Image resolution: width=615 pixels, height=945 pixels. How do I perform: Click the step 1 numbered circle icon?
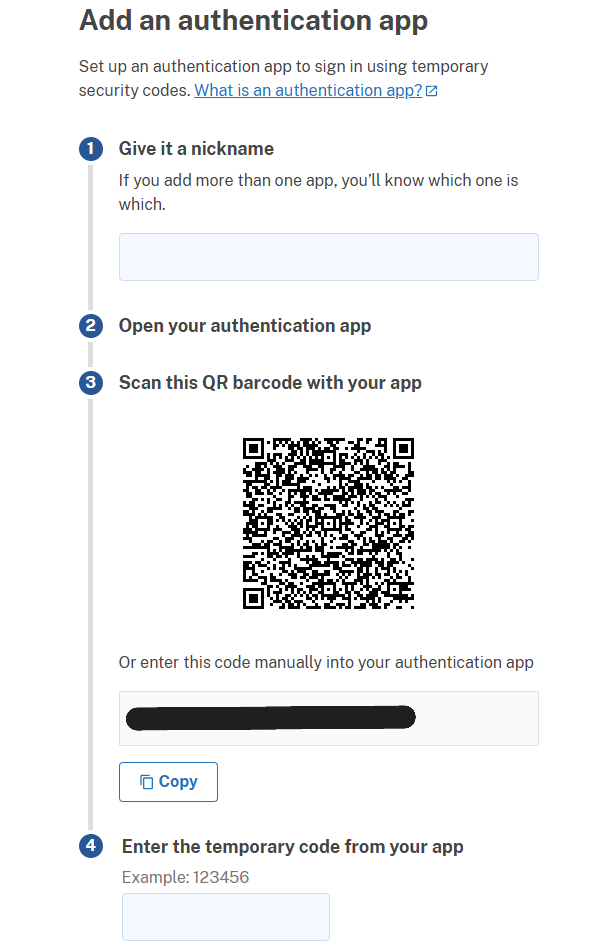[x=91, y=148]
